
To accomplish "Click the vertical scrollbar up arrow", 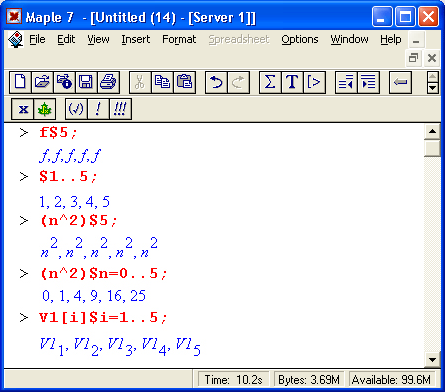I will tap(432, 131).
